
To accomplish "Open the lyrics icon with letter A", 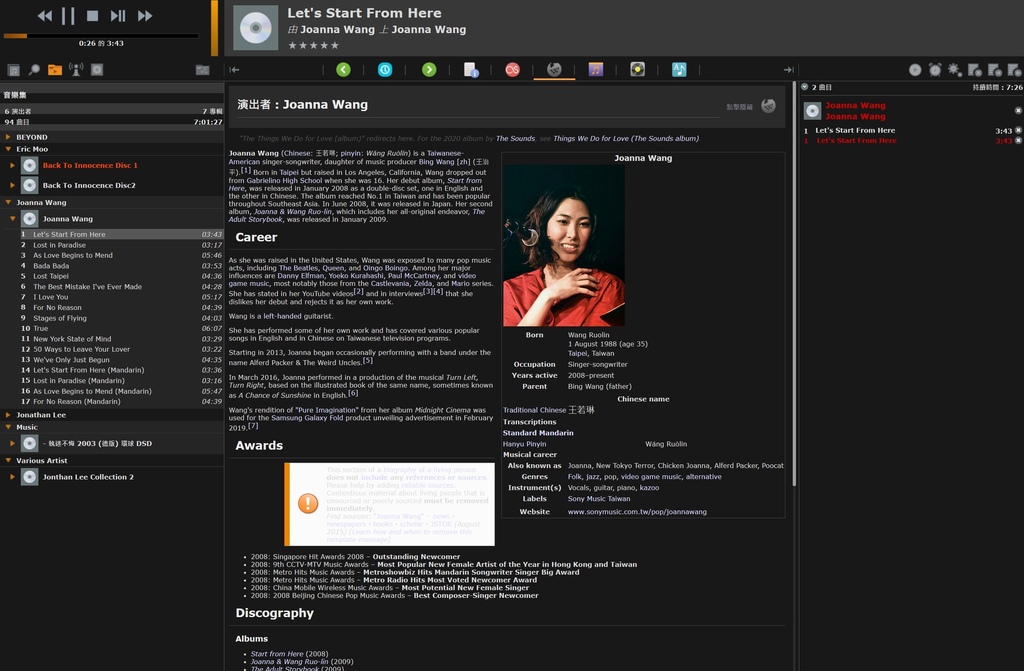I will click(679, 69).
